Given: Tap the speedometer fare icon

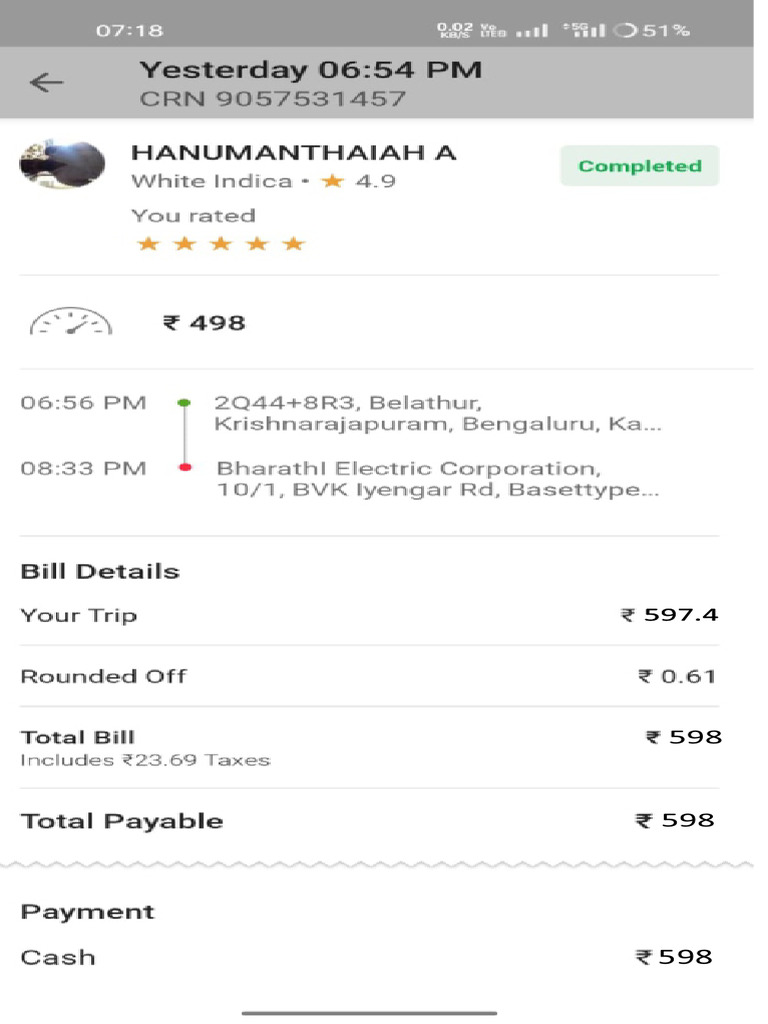Looking at the screenshot, I should point(71,322).
